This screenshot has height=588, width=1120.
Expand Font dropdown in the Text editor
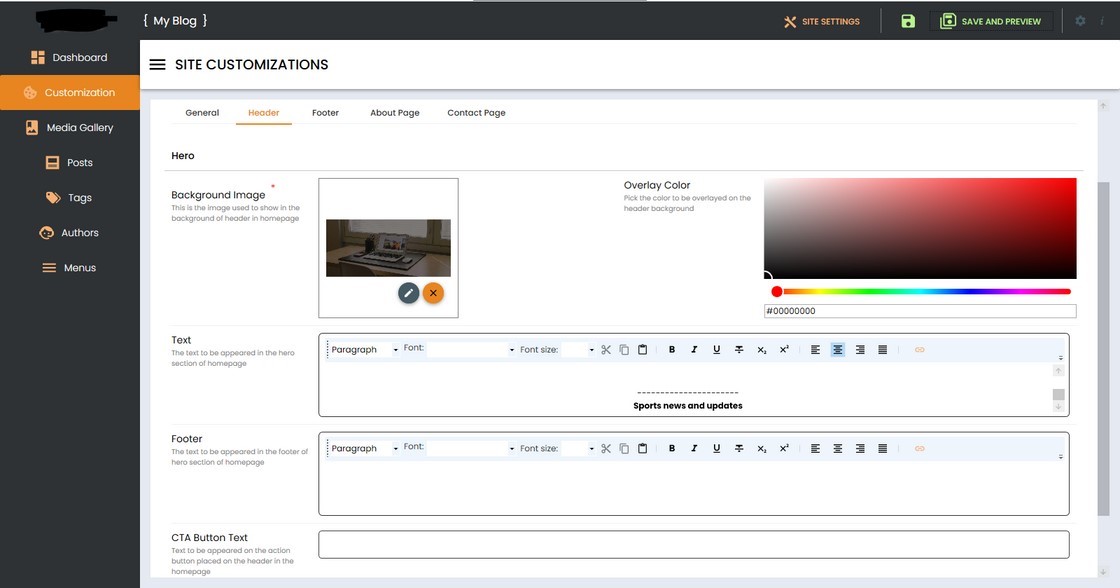(471, 350)
